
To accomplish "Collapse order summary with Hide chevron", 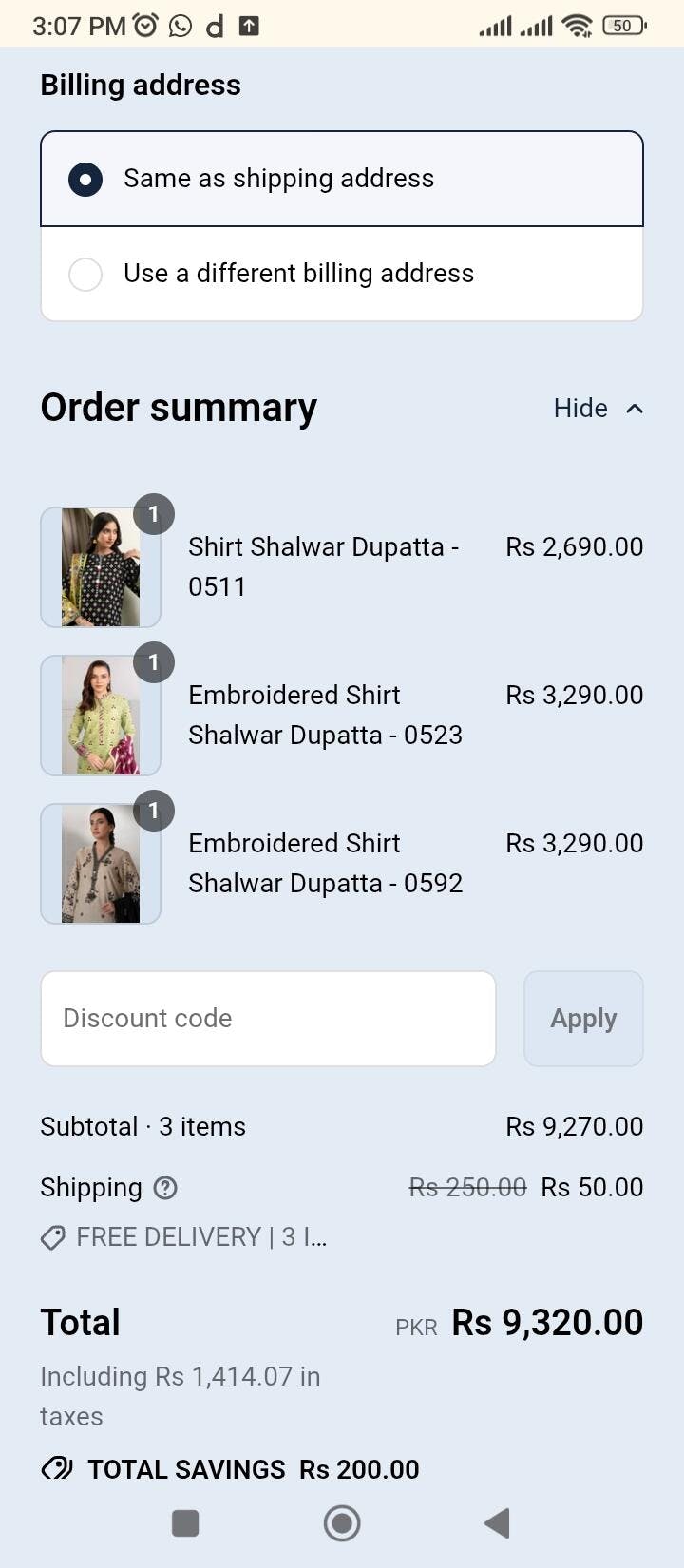I will point(635,409).
